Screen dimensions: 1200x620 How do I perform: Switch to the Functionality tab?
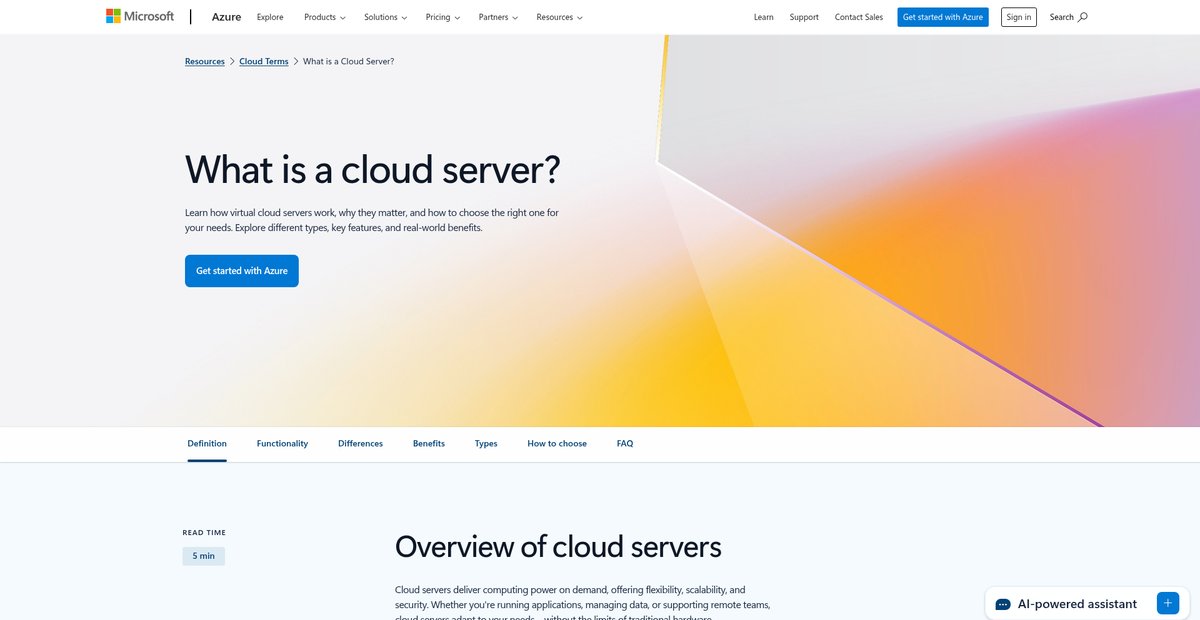tap(282, 443)
